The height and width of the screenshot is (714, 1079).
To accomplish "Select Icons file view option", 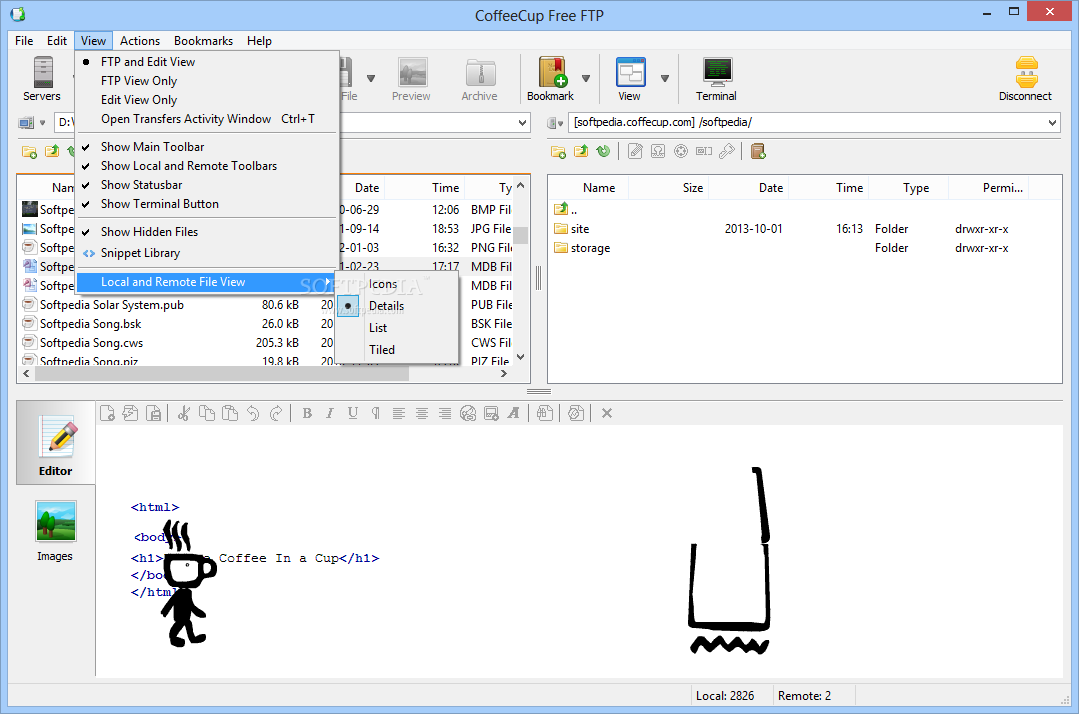I will 397,284.
